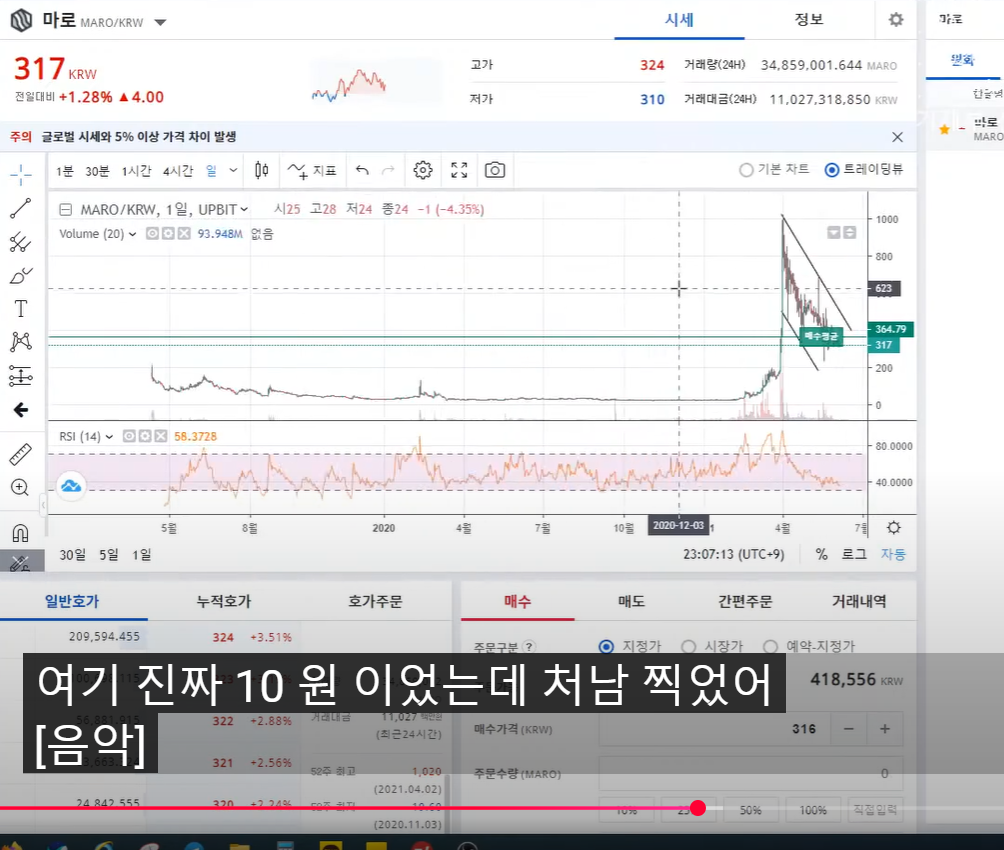
Task: Select the brush drawing tool
Action: coord(20,275)
